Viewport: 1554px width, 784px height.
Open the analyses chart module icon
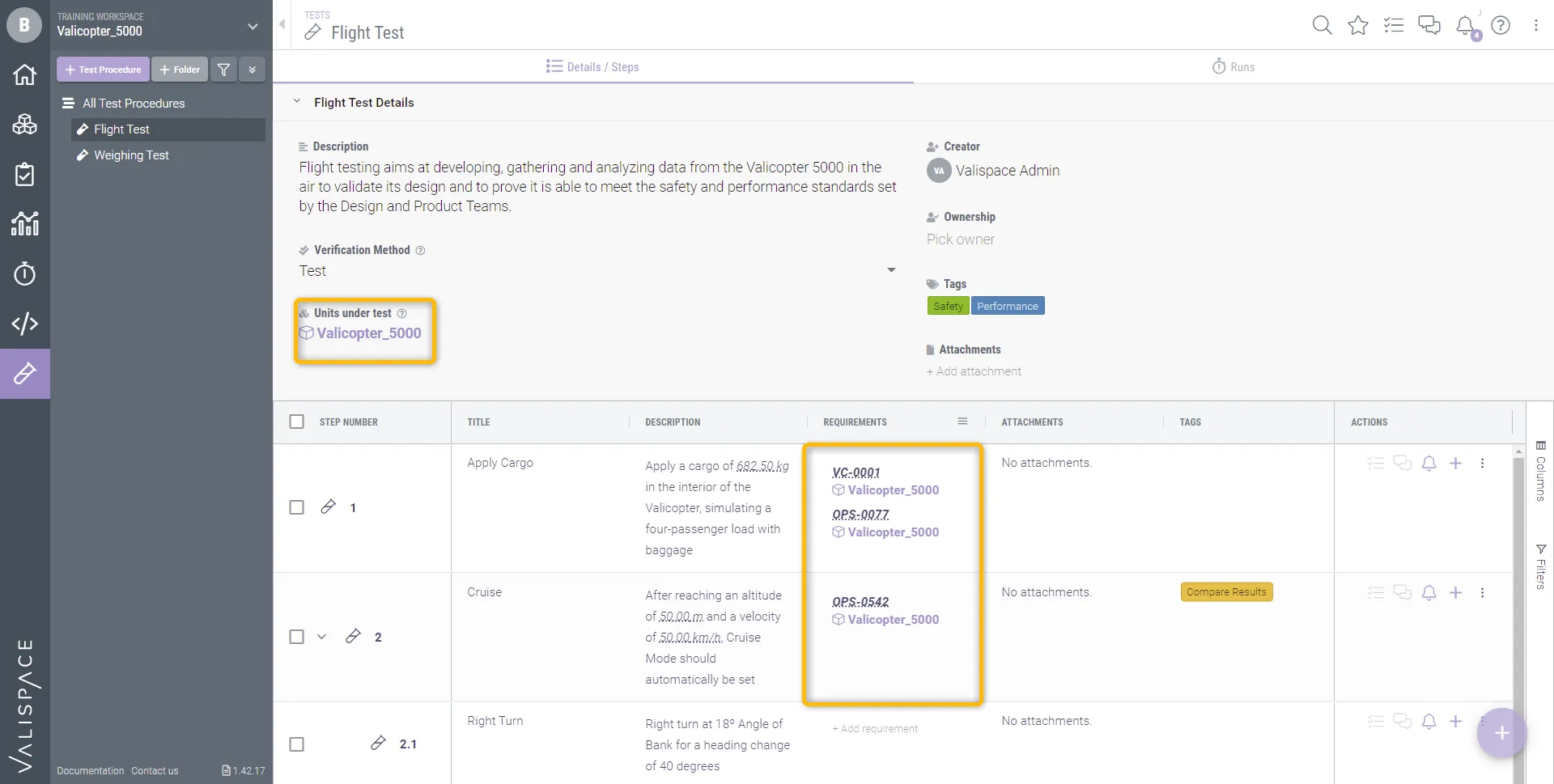[x=24, y=223]
